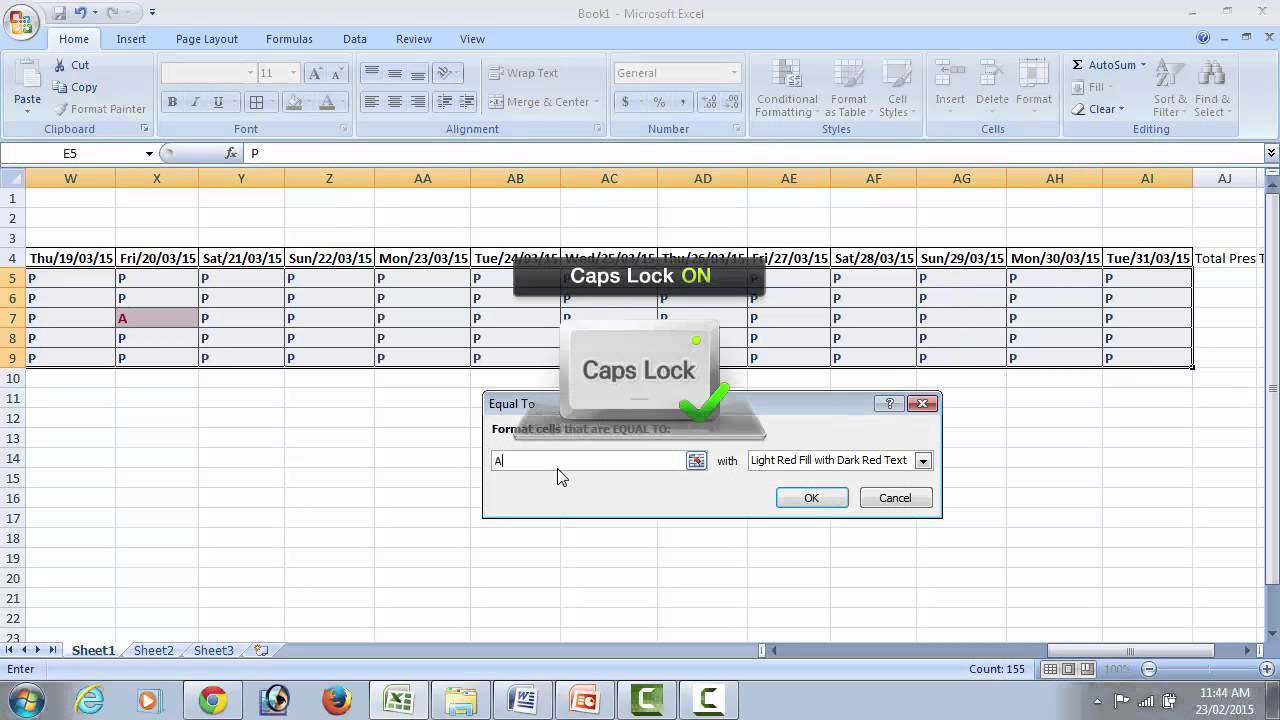1280x720 pixels.
Task: Open Conditional Formatting menu
Action: pos(787,88)
